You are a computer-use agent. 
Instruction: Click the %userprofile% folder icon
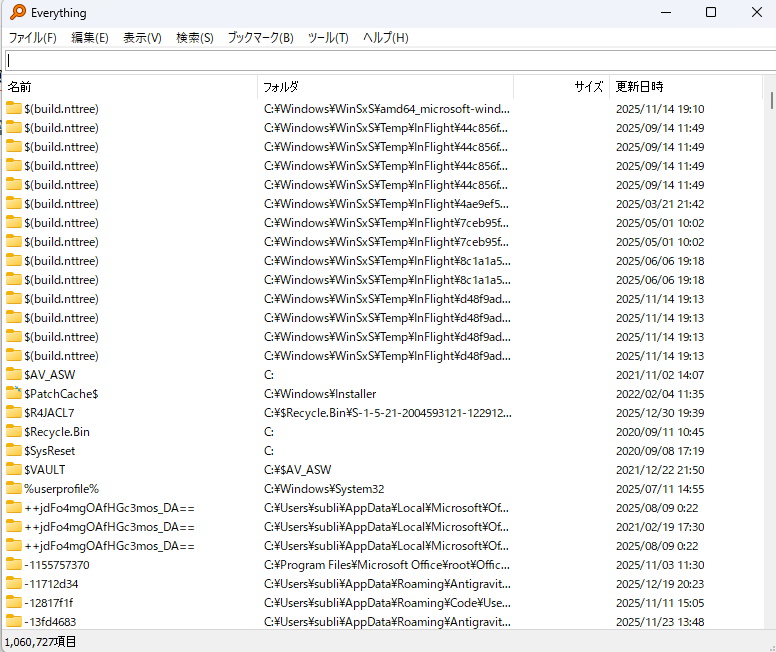point(14,488)
